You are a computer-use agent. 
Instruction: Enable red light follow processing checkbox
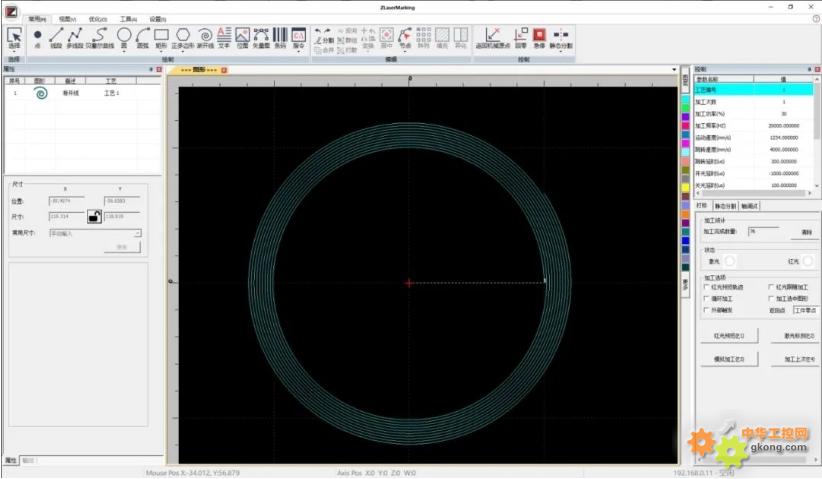point(771,287)
